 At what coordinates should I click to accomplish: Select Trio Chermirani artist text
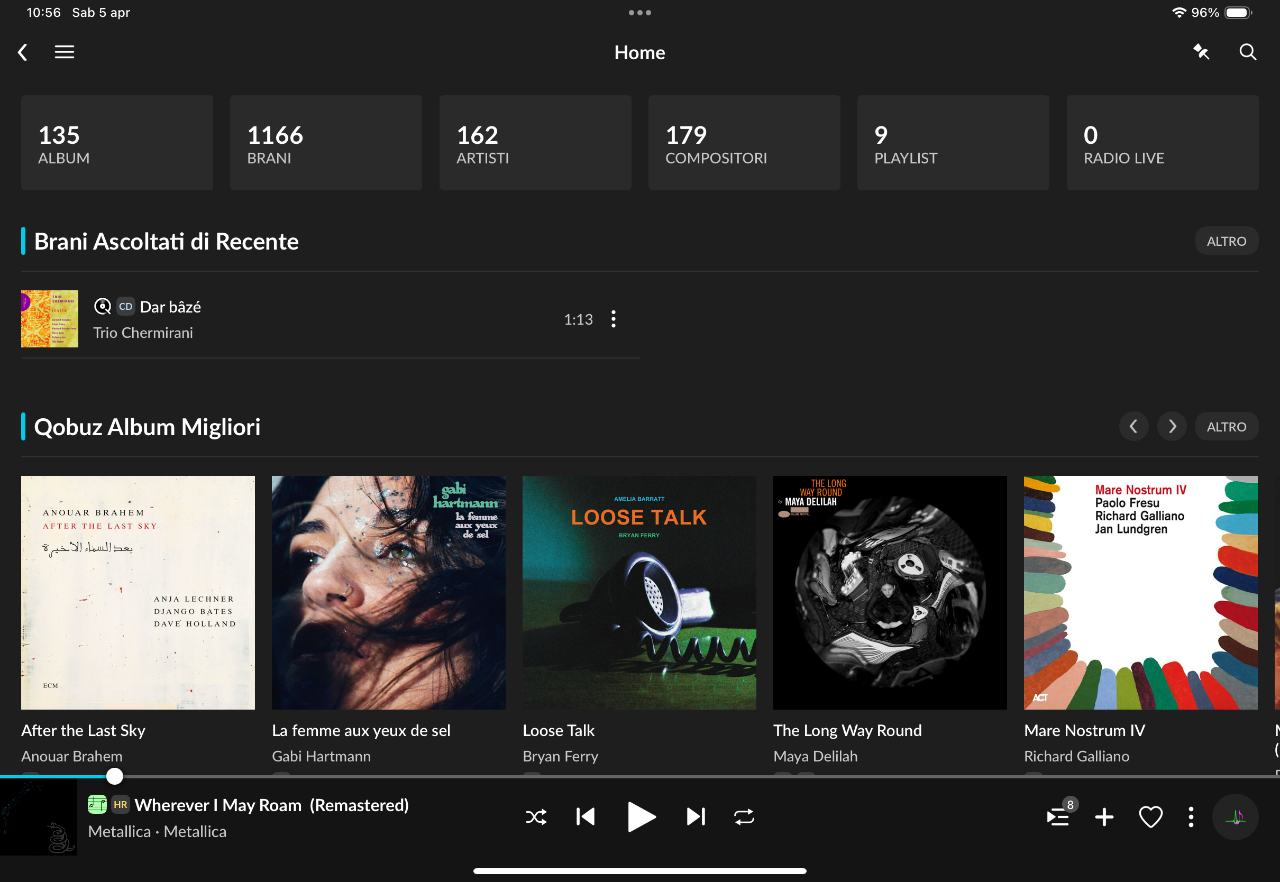[143, 333]
